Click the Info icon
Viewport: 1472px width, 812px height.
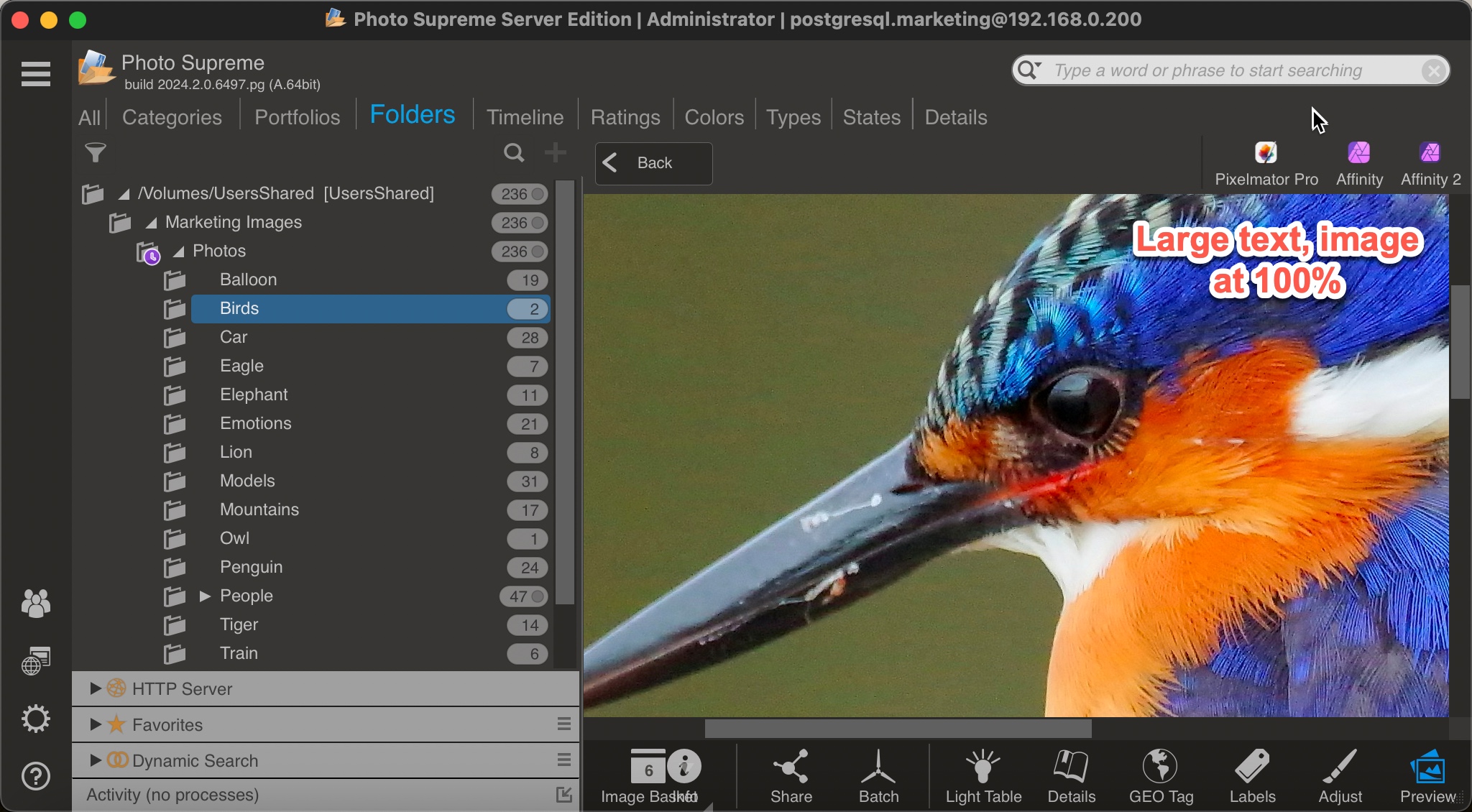[684, 767]
